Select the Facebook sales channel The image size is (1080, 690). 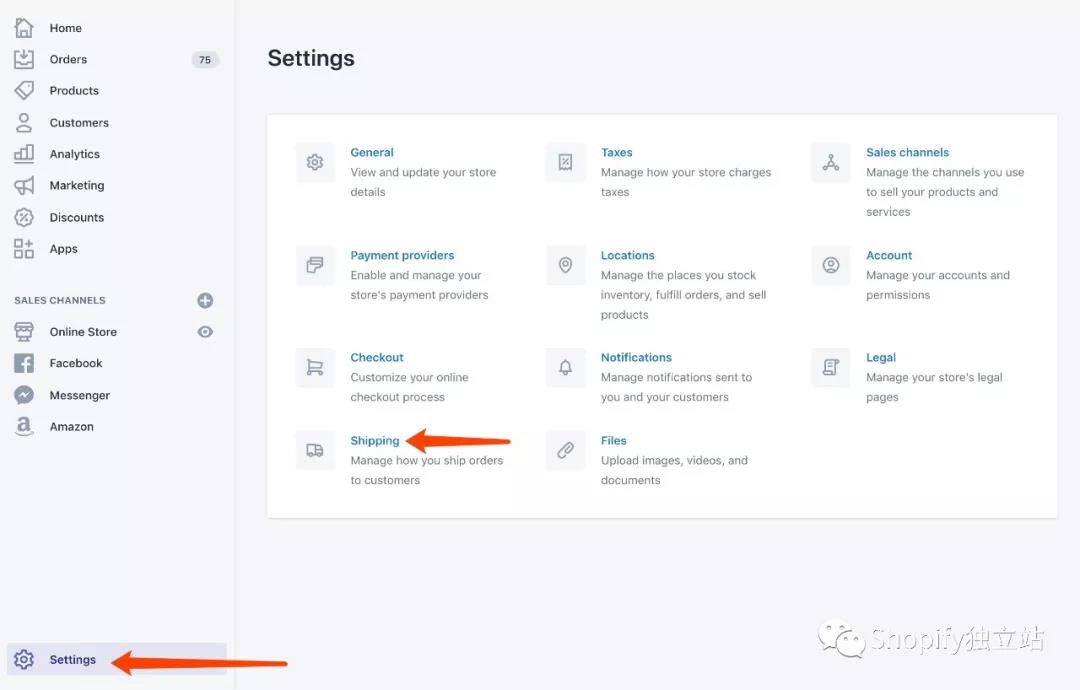point(76,364)
